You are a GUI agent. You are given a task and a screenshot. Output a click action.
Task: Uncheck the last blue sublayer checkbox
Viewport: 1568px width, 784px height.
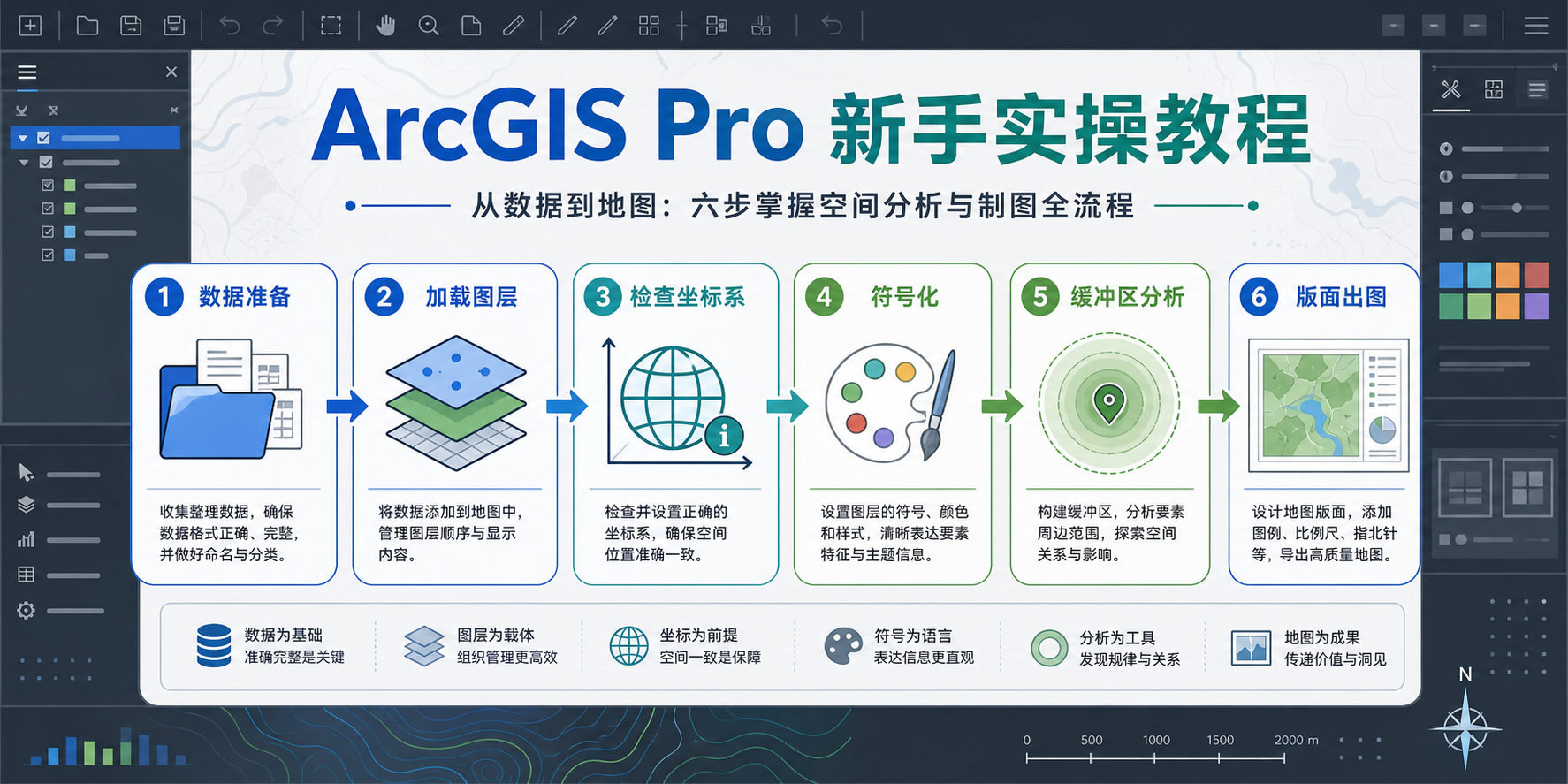[48, 255]
